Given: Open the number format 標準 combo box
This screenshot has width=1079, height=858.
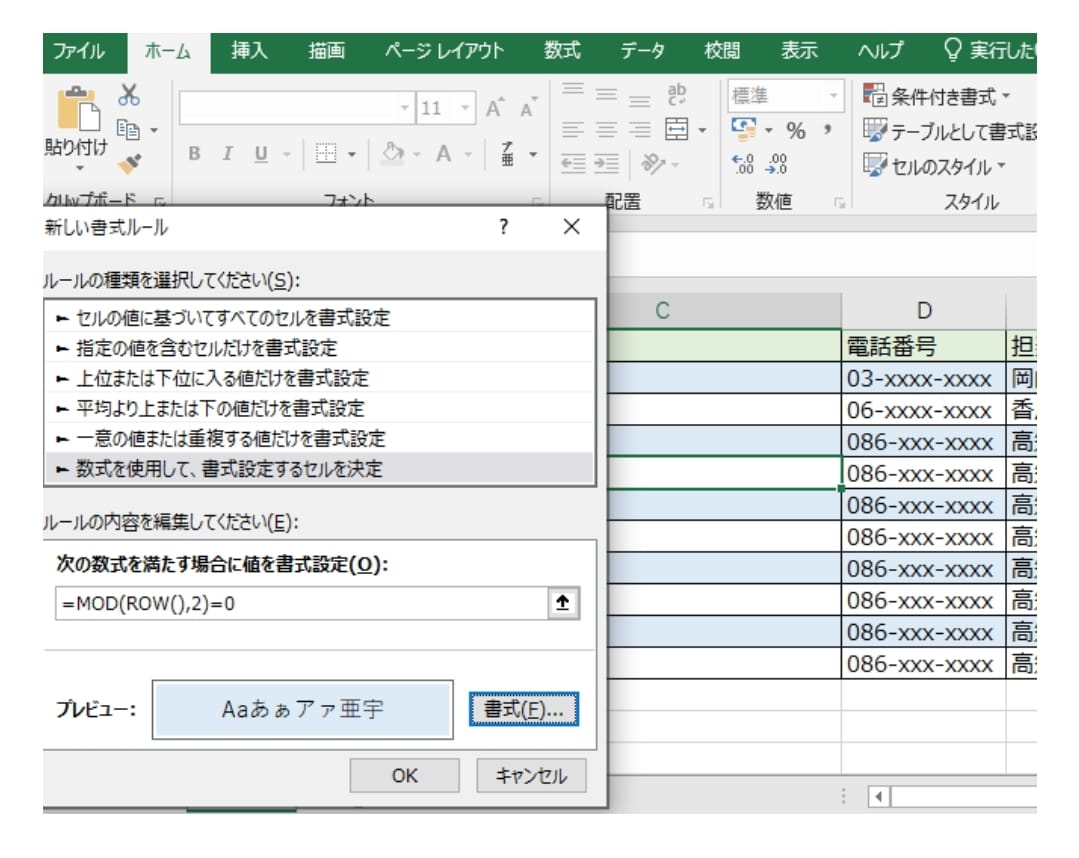Looking at the screenshot, I should tap(785, 97).
